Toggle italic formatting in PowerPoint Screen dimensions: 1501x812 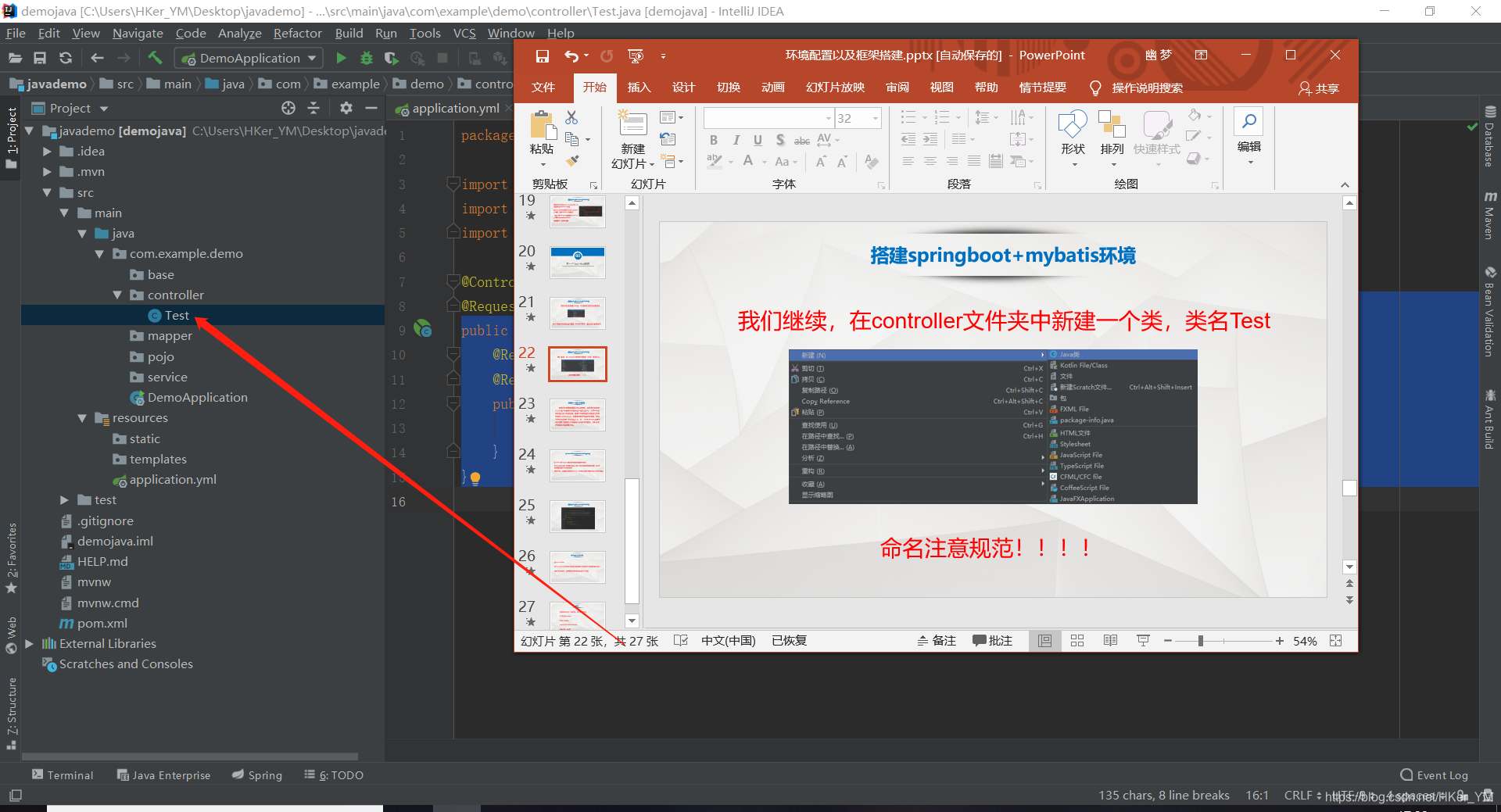pos(736,140)
